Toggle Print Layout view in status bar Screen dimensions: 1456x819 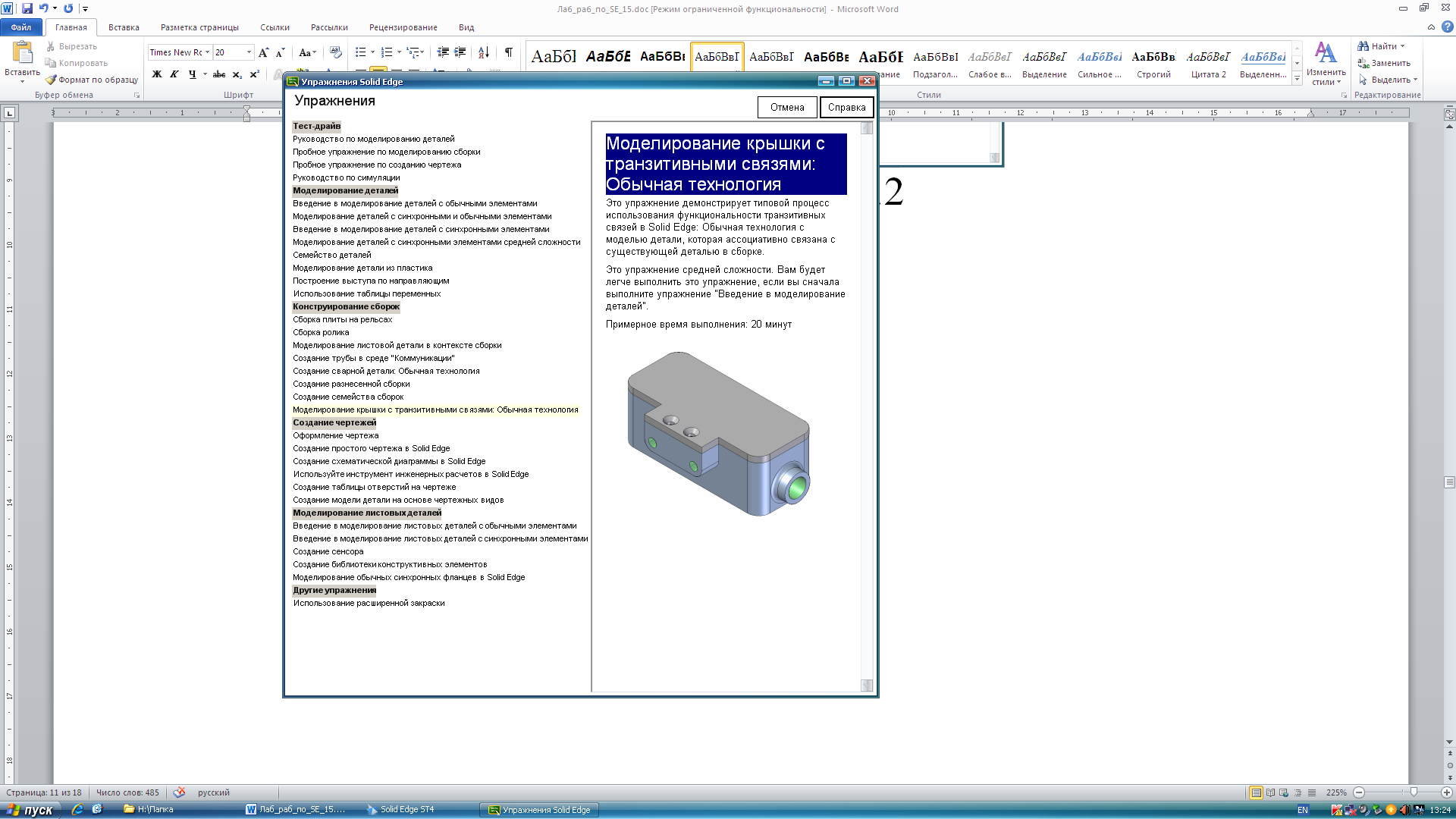click(1257, 792)
